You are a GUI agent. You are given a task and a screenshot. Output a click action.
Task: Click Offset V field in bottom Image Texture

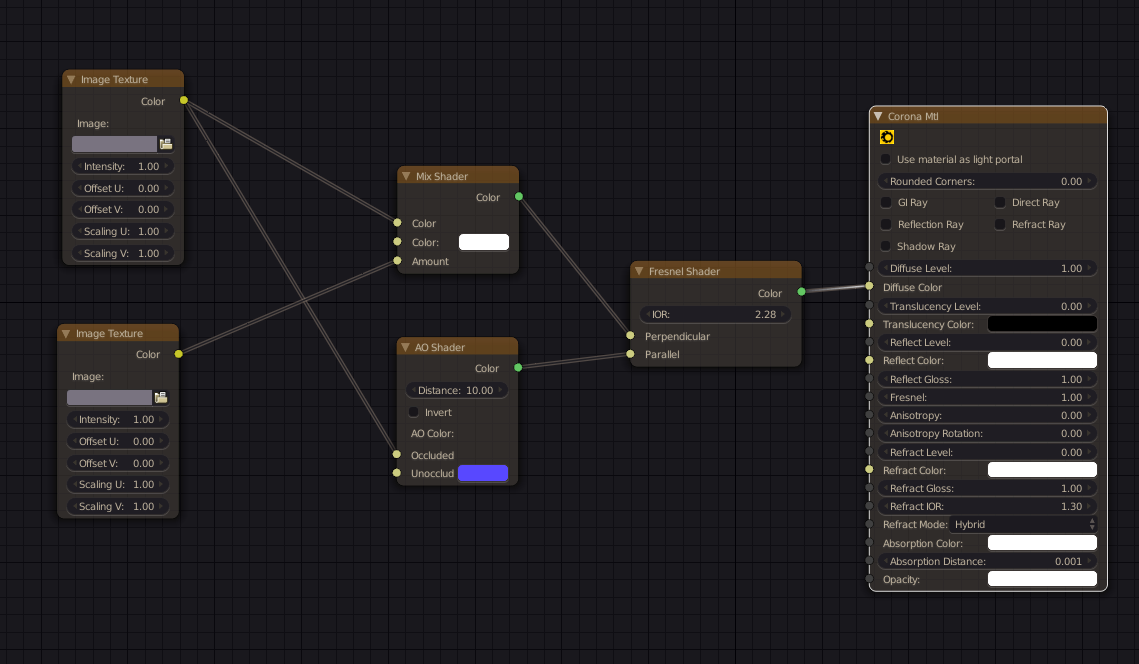118,463
